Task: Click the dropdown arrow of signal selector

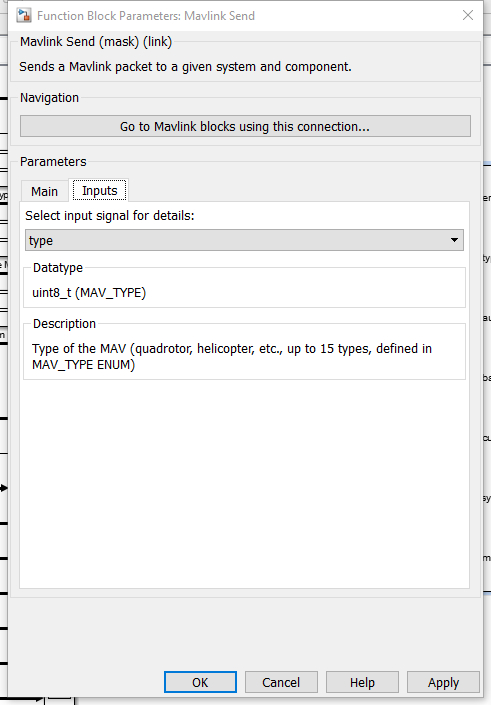Action: [x=454, y=240]
